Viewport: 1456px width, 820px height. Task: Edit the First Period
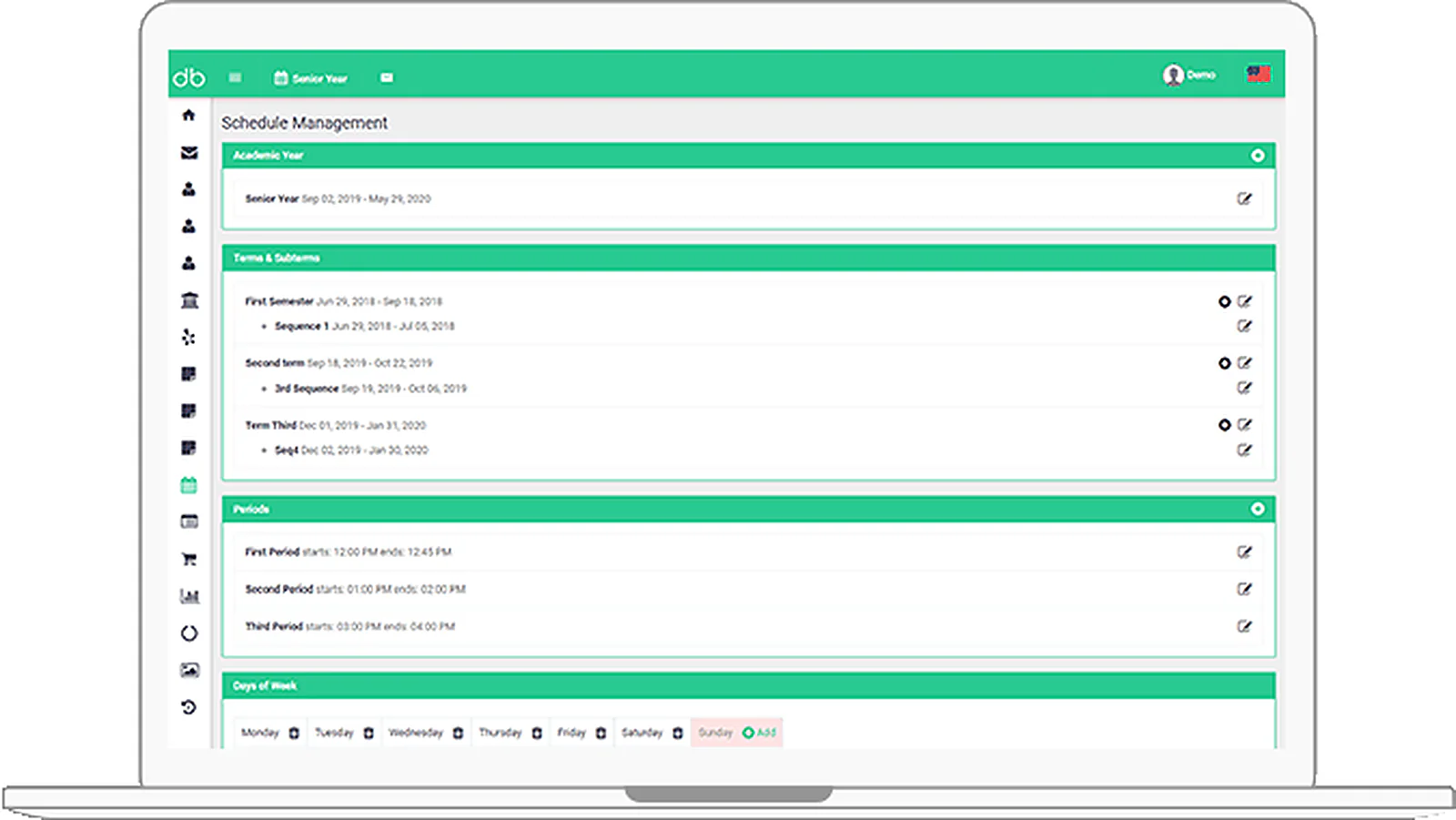pyautogui.click(x=1244, y=552)
